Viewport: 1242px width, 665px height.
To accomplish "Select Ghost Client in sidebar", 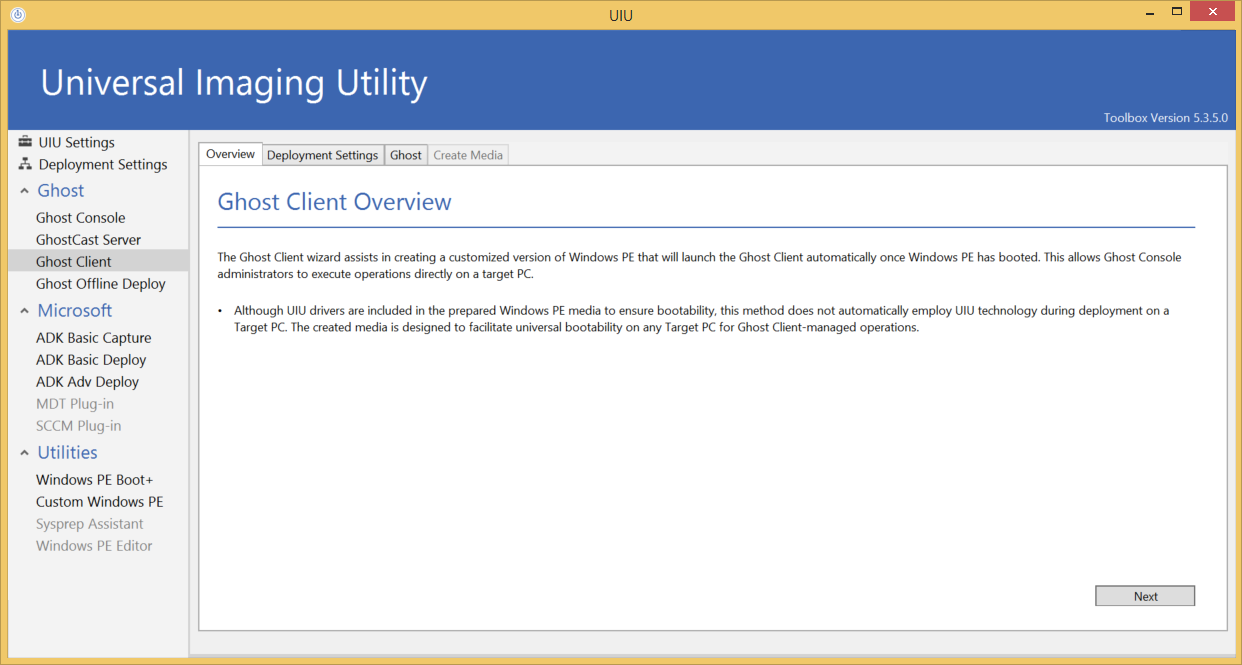I will point(98,261).
